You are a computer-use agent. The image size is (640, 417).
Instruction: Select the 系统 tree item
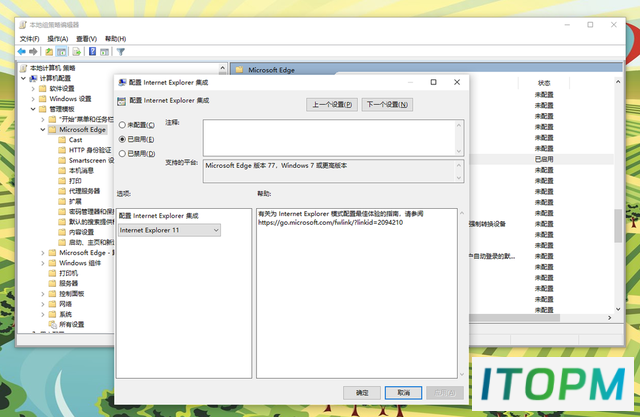[65, 314]
